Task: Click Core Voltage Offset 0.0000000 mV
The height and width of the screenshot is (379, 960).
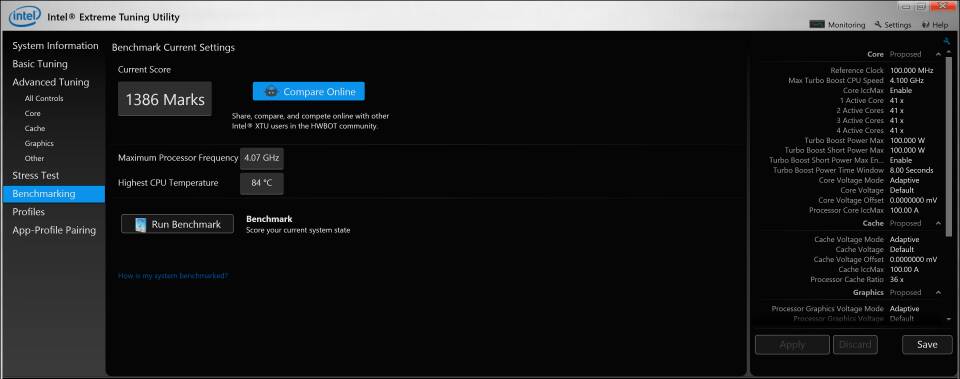Action: [913, 200]
